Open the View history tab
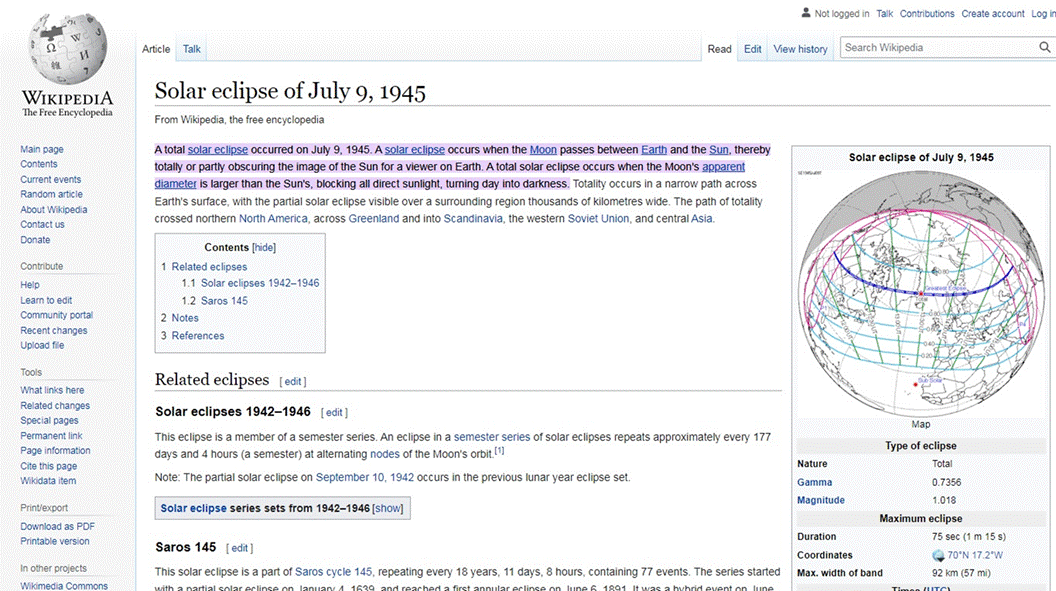The height and width of the screenshot is (591, 1056). coord(800,49)
